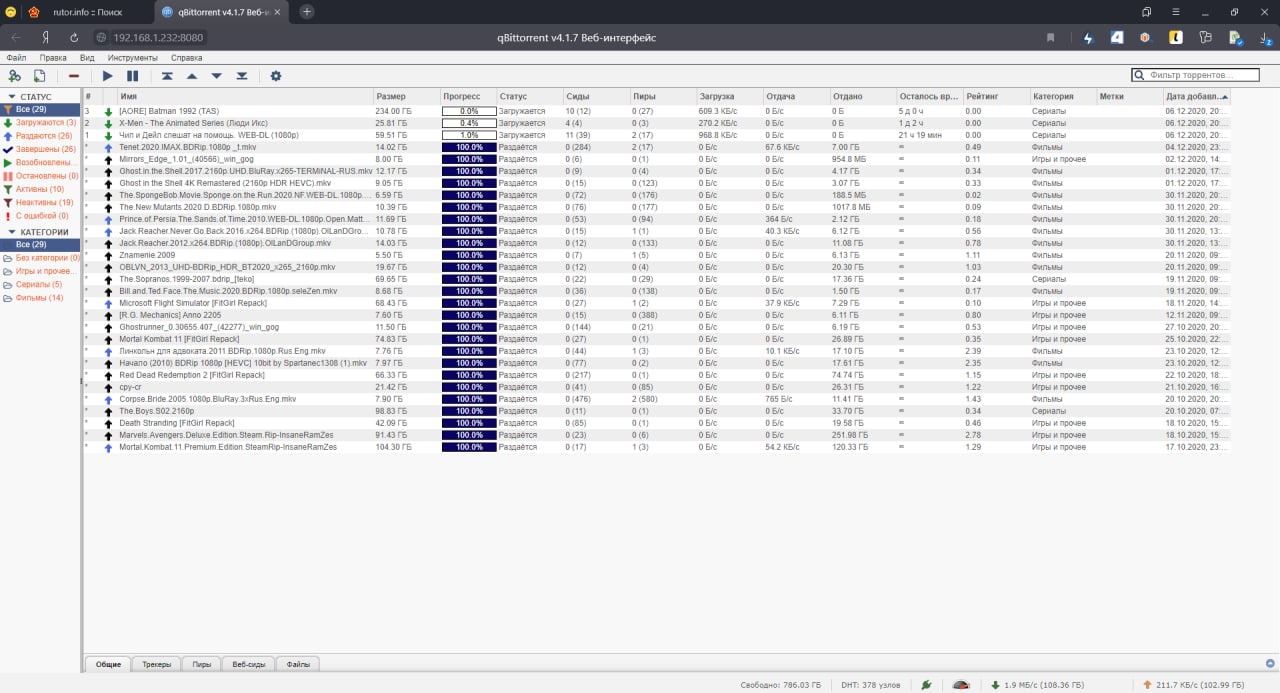Sort by Дата добавл. column header
This screenshot has height=693, width=1280.
tap(1197, 96)
